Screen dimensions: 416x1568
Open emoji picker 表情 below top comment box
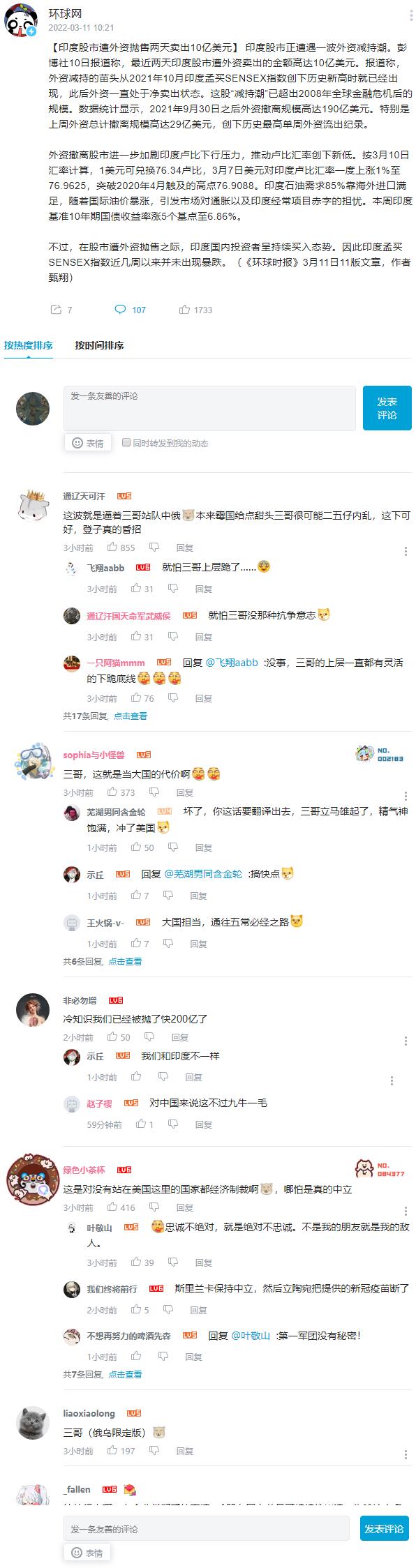click(x=87, y=443)
